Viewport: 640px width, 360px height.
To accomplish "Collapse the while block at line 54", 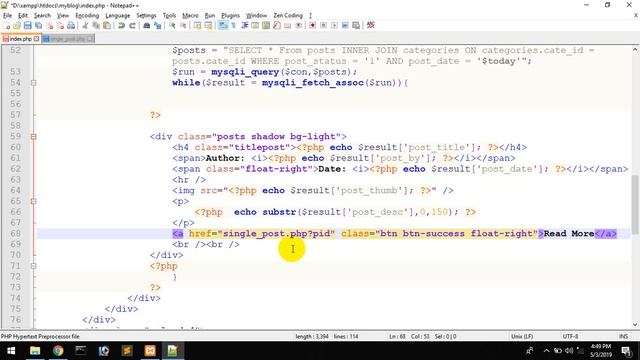I will (x=33, y=83).
